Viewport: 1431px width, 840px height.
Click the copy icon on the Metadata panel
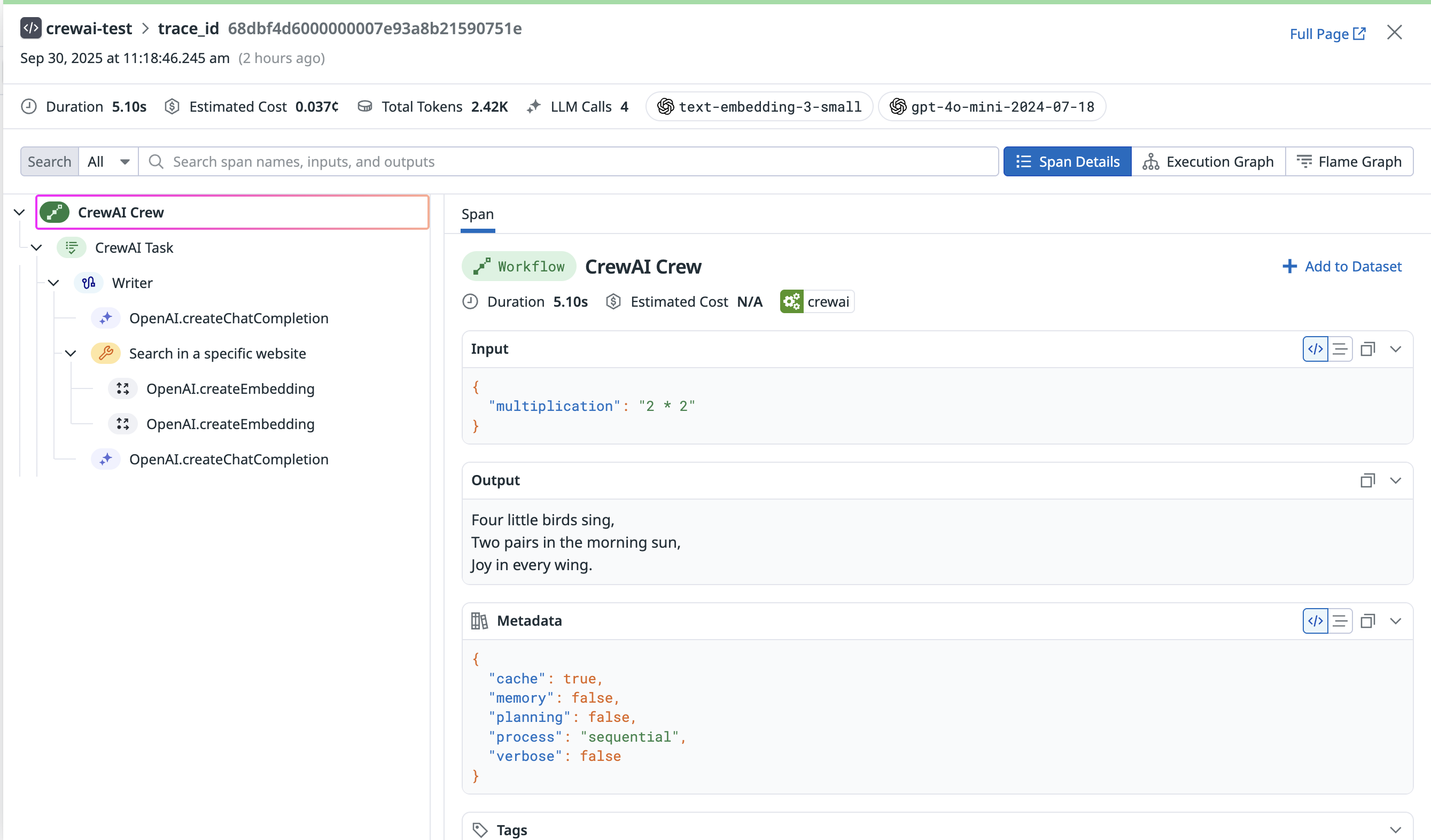click(x=1368, y=621)
